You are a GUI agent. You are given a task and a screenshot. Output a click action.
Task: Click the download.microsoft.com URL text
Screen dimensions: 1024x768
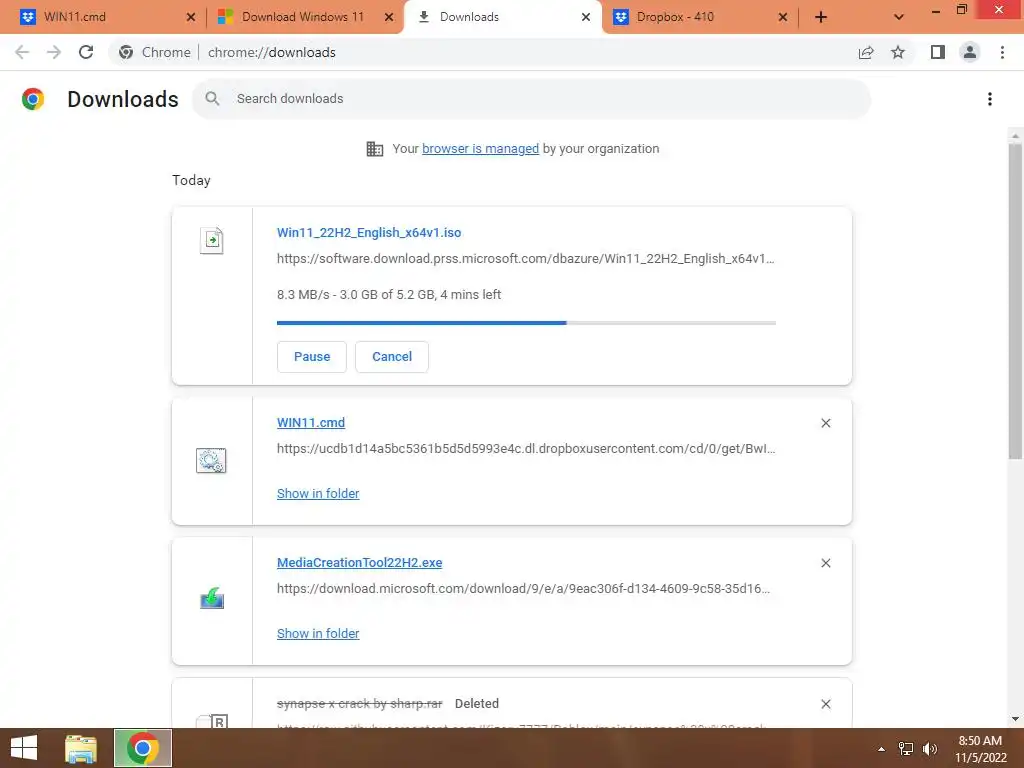click(x=523, y=588)
